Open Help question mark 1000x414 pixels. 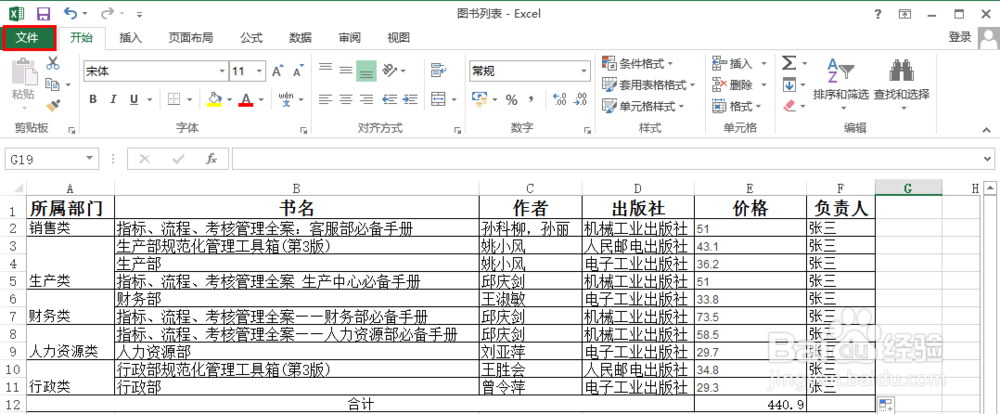click(x=878, y=13)
